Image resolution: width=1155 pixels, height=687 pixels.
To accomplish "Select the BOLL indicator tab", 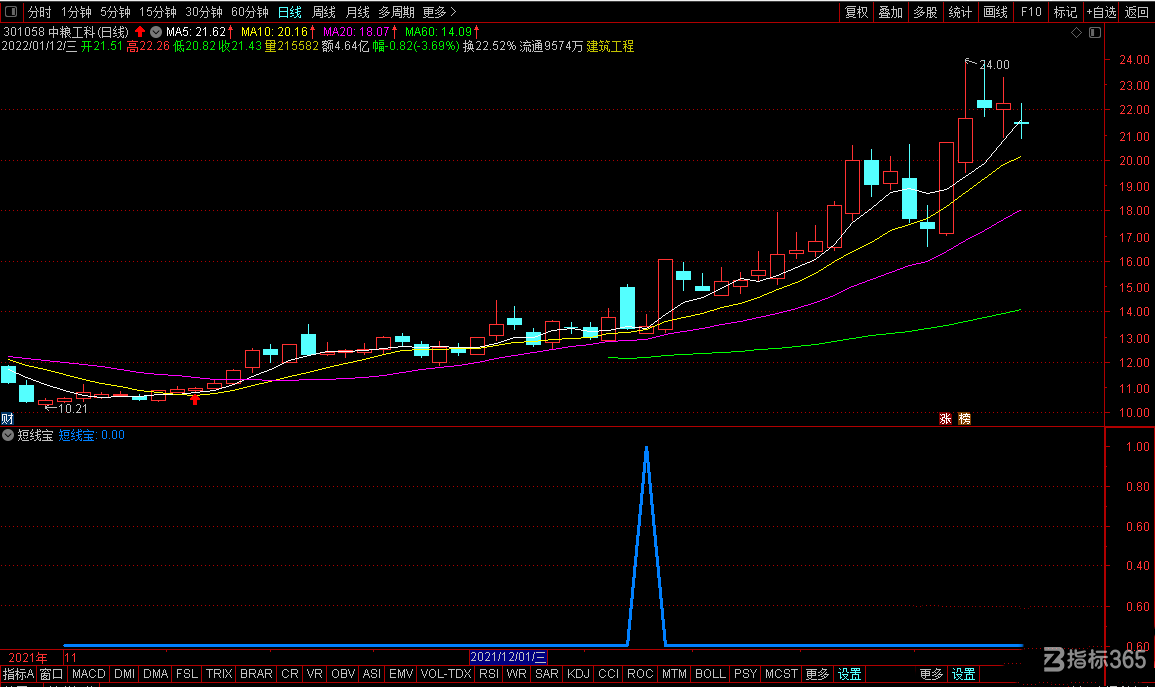I will click(x=710, y=674).
